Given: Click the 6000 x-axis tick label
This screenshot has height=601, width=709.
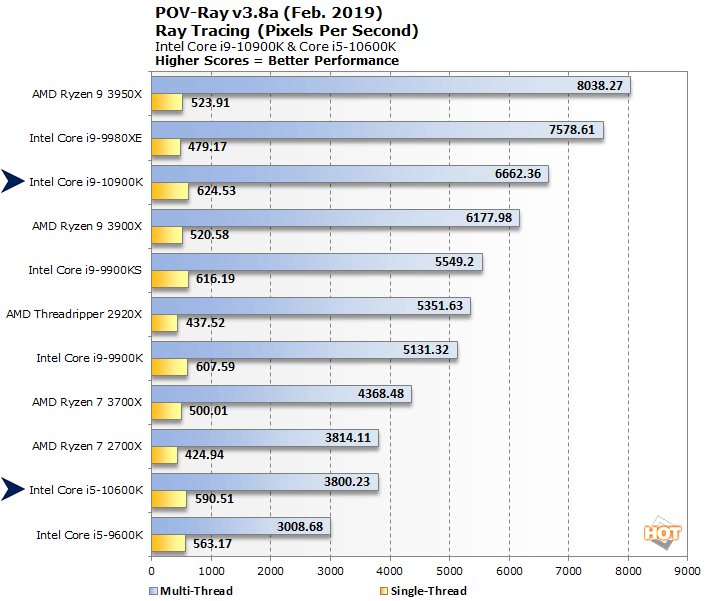Looking at the screenshot, I should coord(509,571).
